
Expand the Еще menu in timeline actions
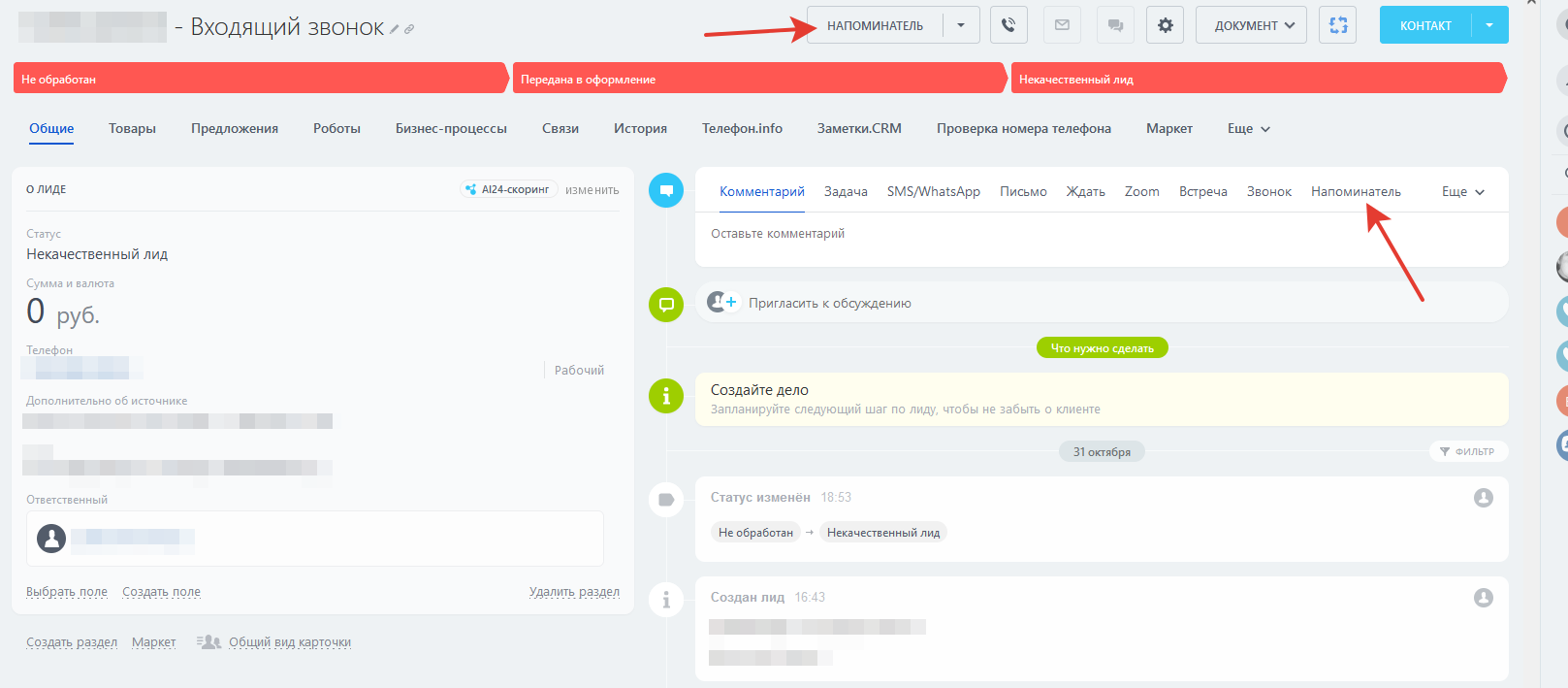[1462, 191]
